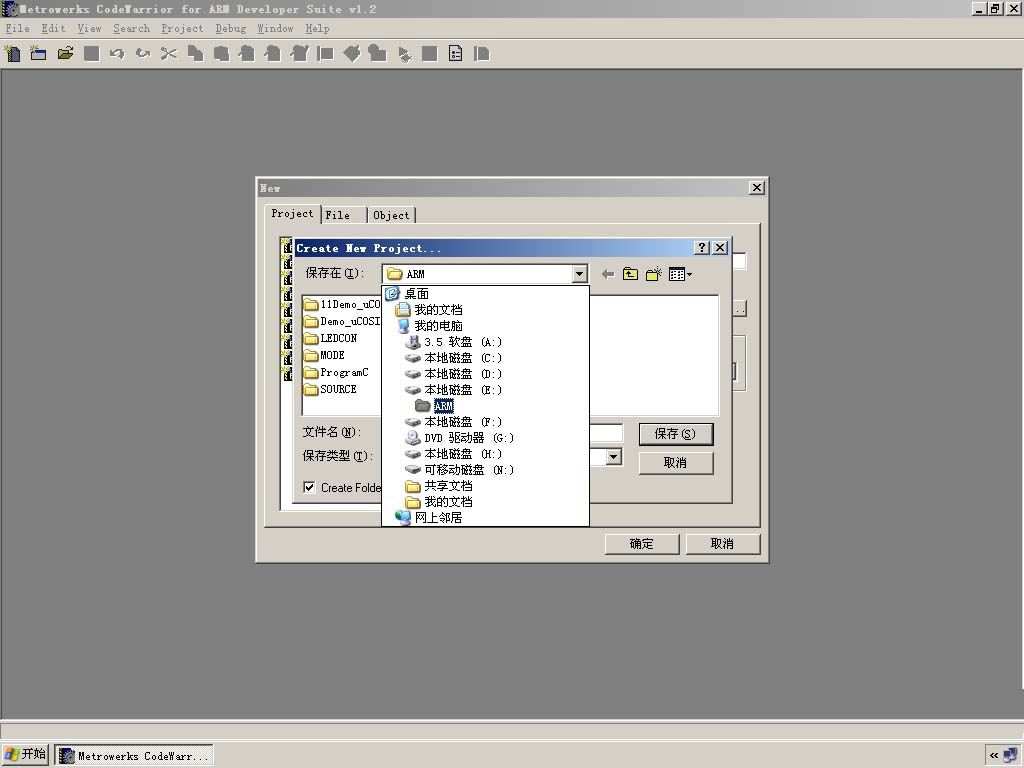Click Metrowerks CodeWarrior taskbar button
The image size is (1024, 768).
click(x=134, y=756)
